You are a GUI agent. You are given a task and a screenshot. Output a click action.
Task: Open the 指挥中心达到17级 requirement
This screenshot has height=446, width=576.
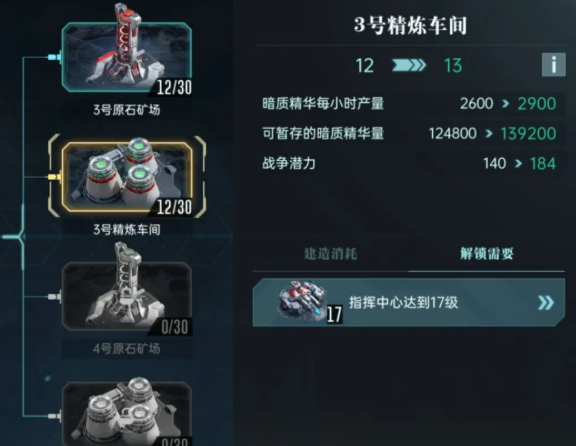click(x=408, y=302)
